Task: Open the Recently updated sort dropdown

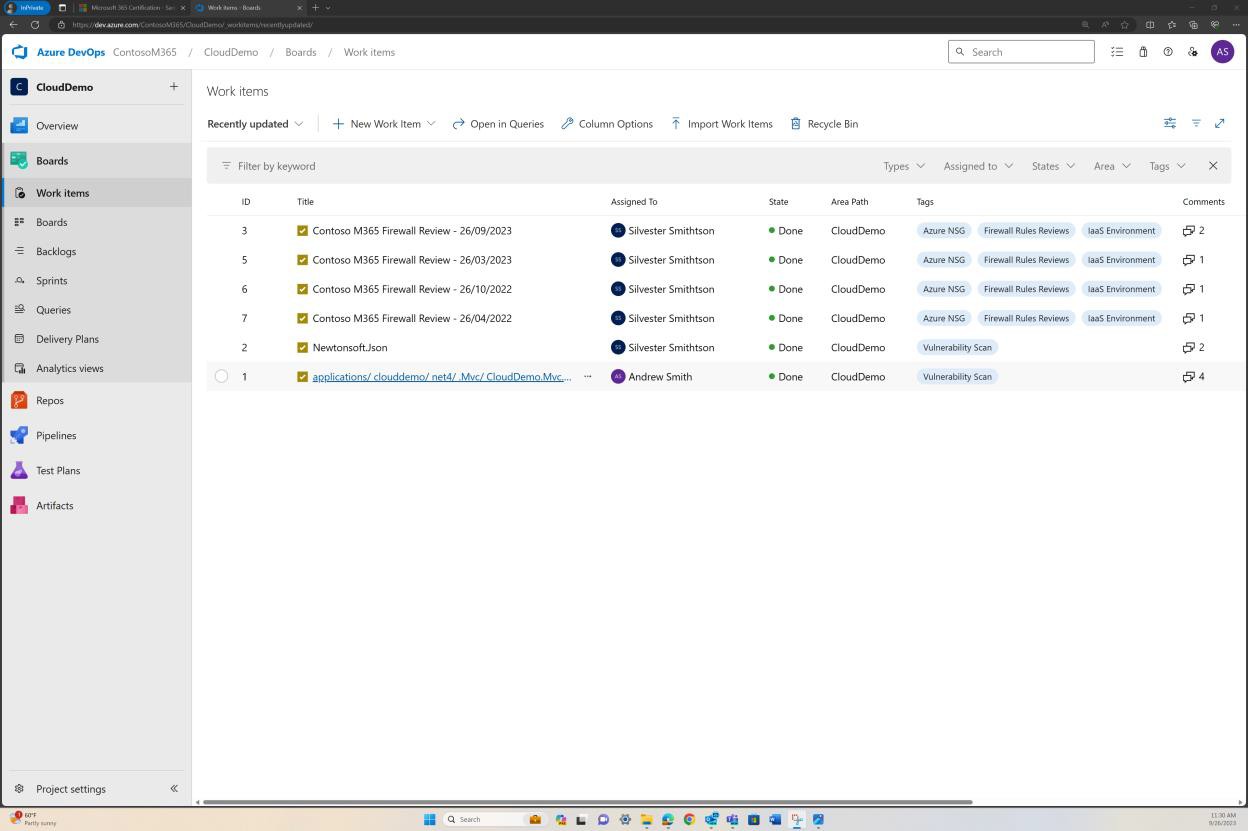Action: tap(254, 123)
